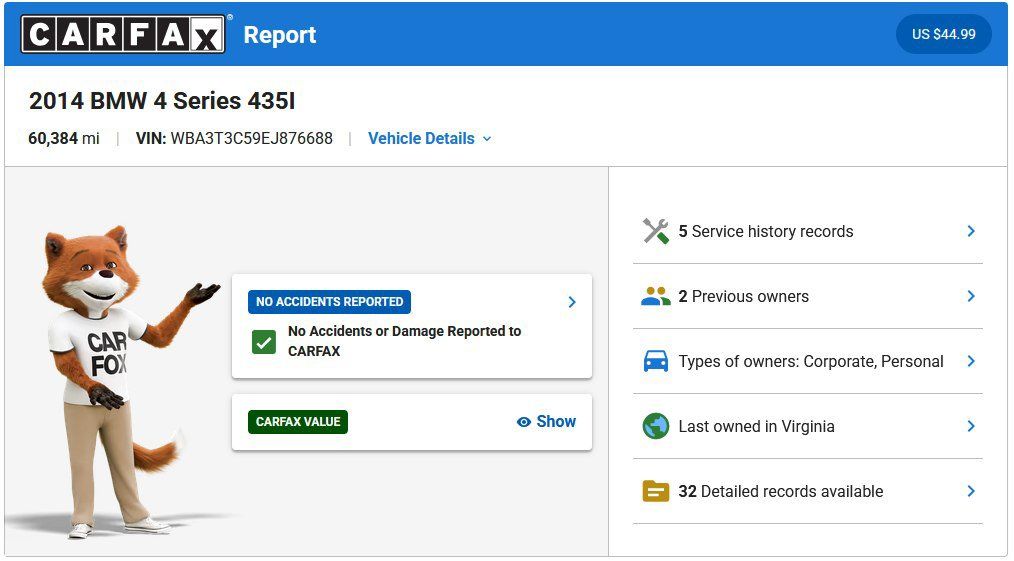Open arrow for Last owned in Virginia
The width and height of the screenshot is (1014, 561).
tap(971, 426)
